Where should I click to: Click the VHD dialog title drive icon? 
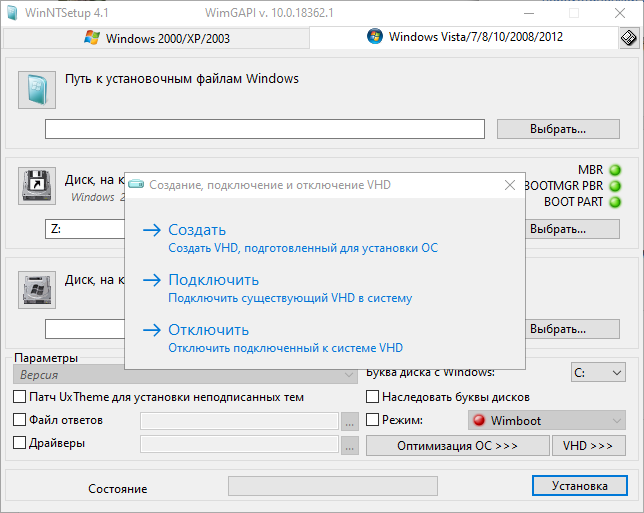coord(136,184)
